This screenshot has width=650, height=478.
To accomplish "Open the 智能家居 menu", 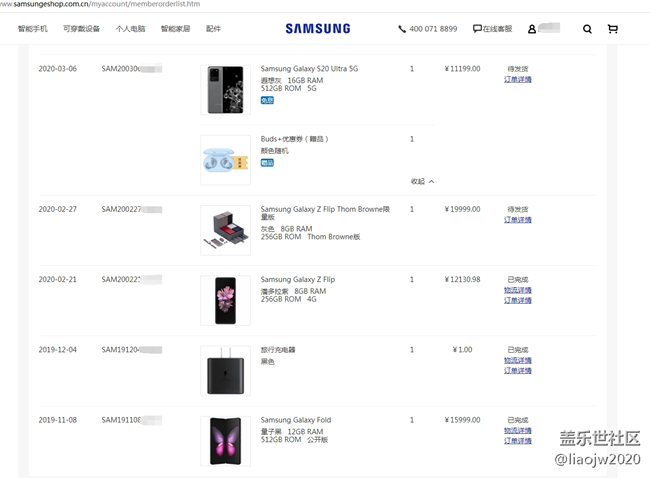I will tap(175, 29).
